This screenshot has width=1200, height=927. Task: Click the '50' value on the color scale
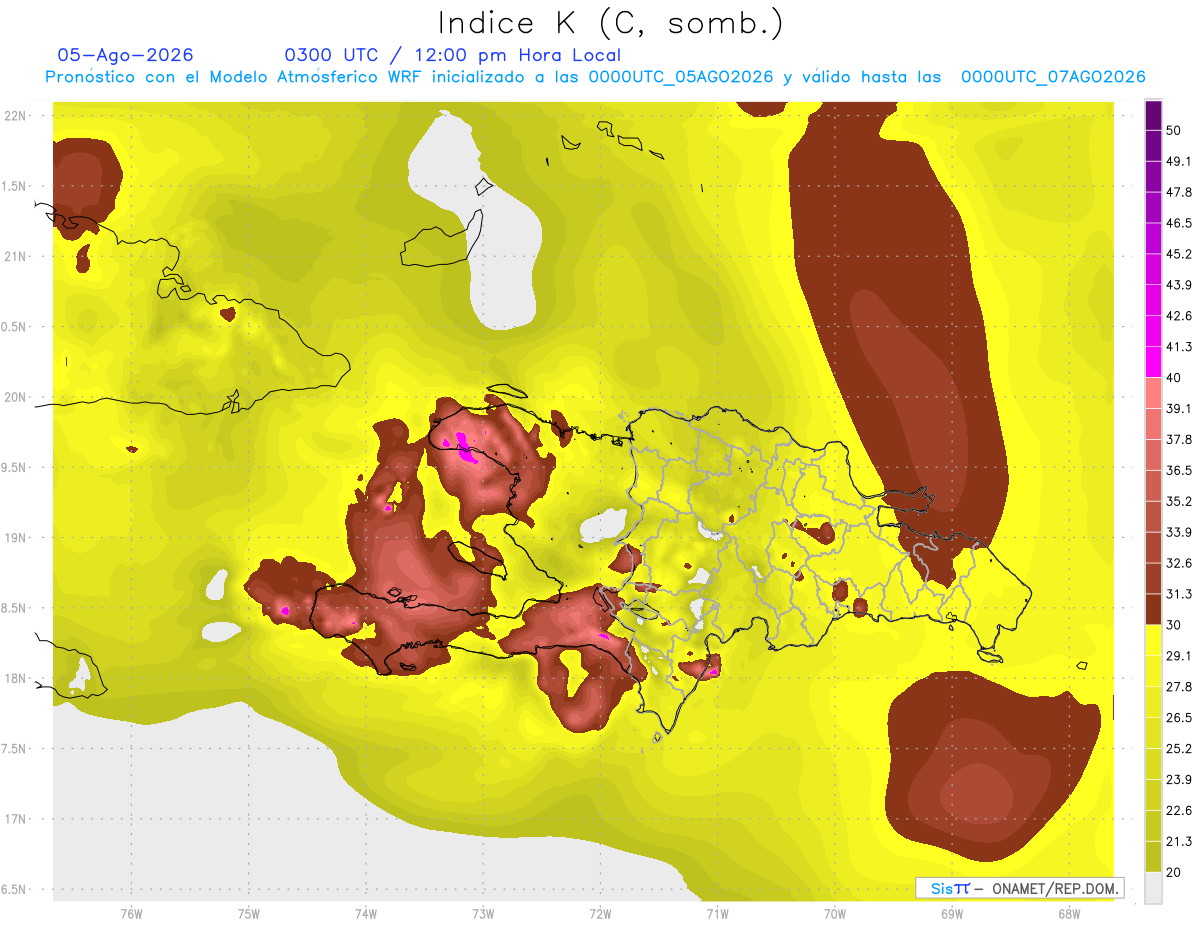1174,130
